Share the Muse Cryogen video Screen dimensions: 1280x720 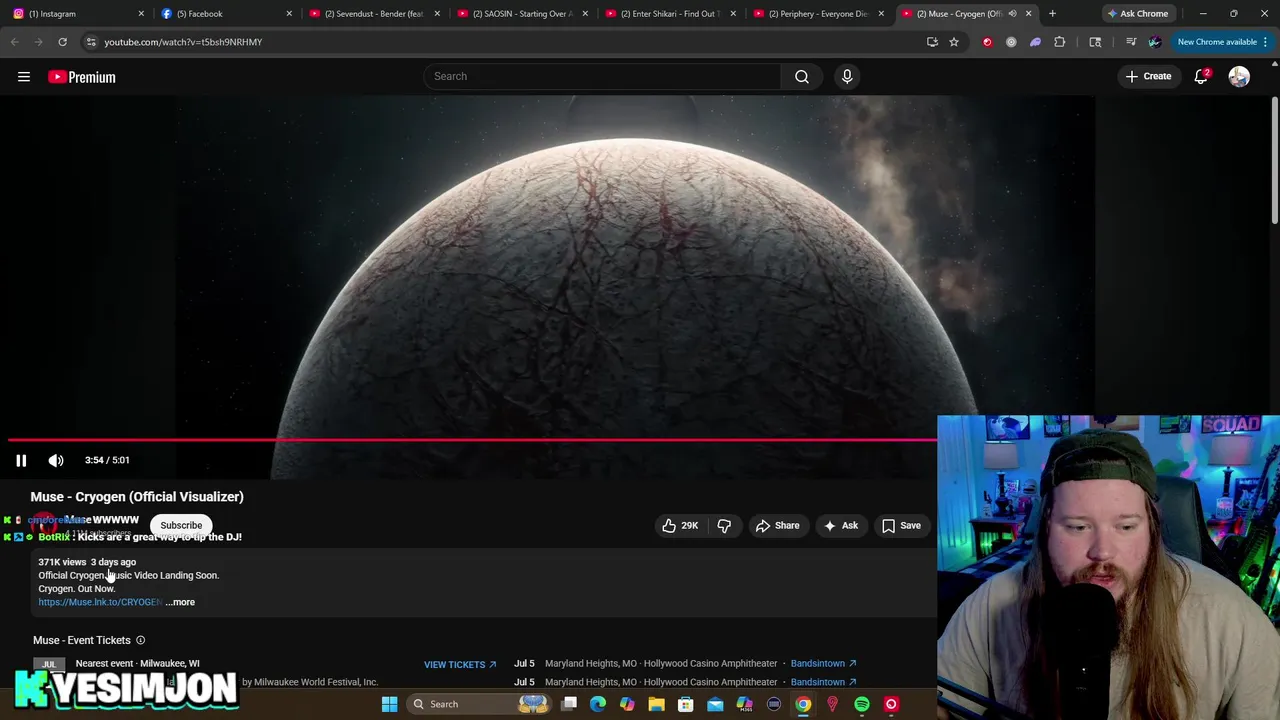coord(778,525)
